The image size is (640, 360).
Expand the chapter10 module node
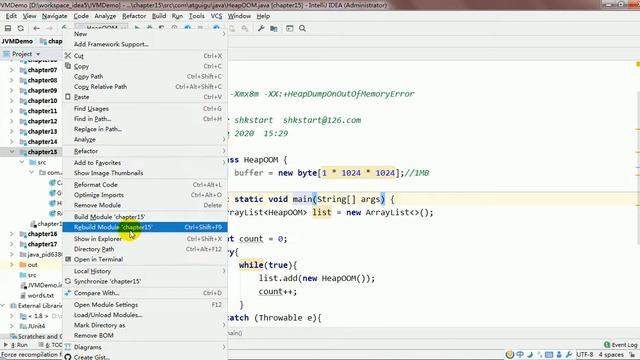(x=11, y=101)
